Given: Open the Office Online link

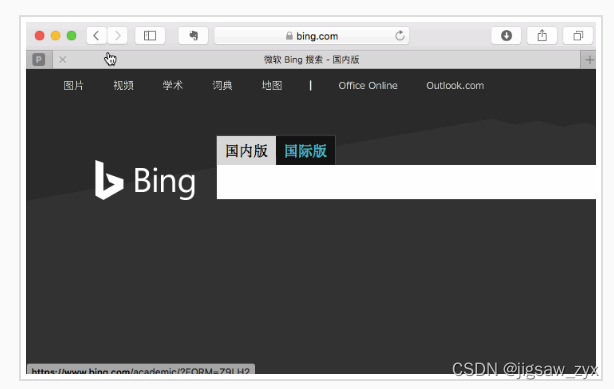Looking at the screenshot, I should point(368,85).
